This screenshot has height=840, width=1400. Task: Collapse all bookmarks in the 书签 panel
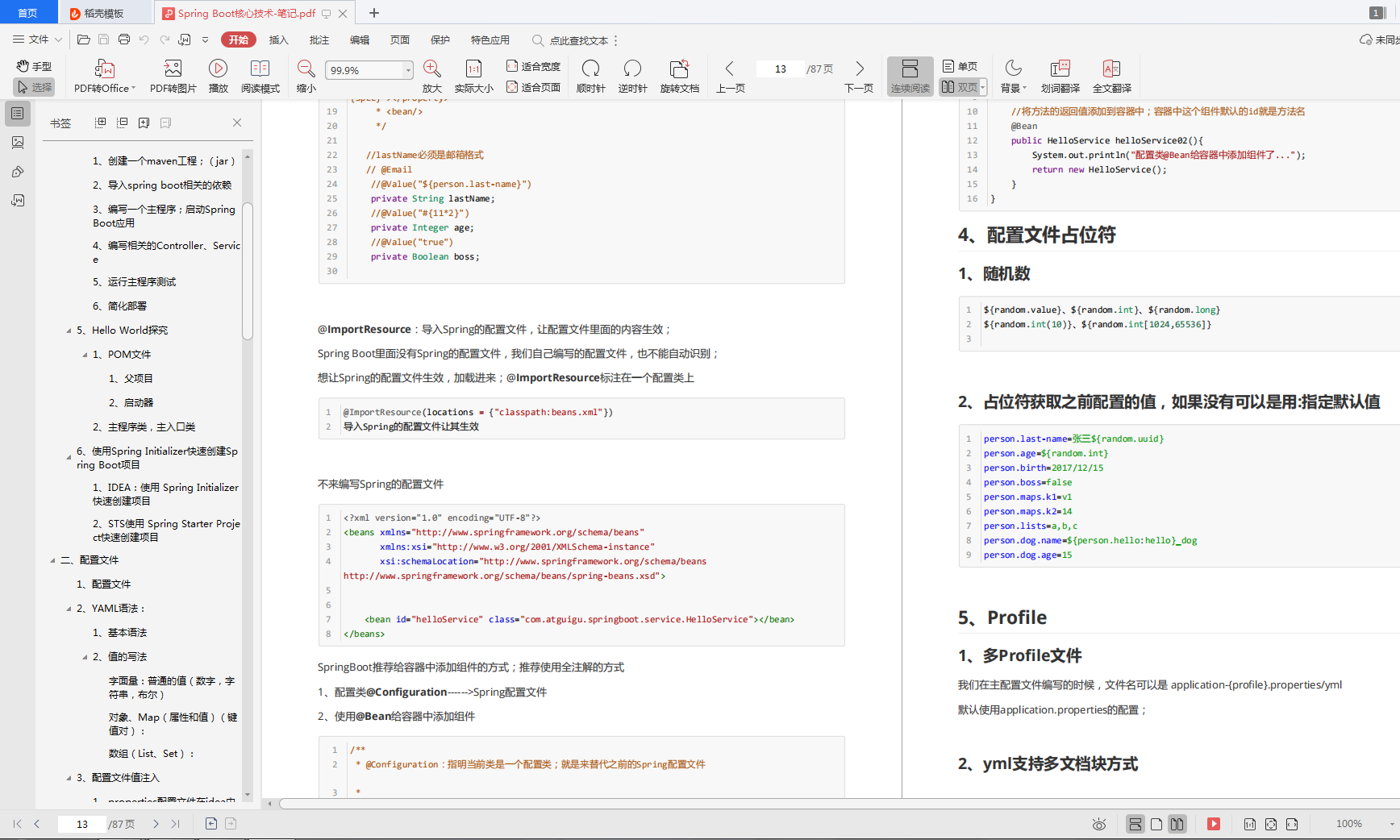pyautogui.click(x=122, y=123)
